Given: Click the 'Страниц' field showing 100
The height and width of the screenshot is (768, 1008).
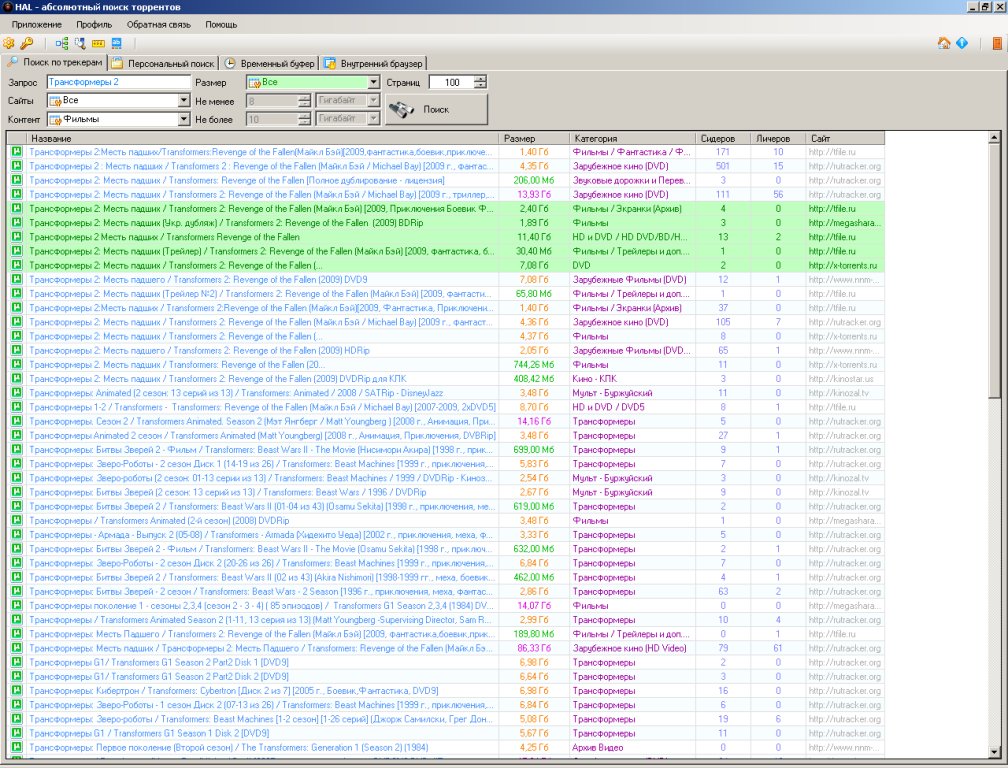Looking at the screenshot, I should [x=452, y=82].
